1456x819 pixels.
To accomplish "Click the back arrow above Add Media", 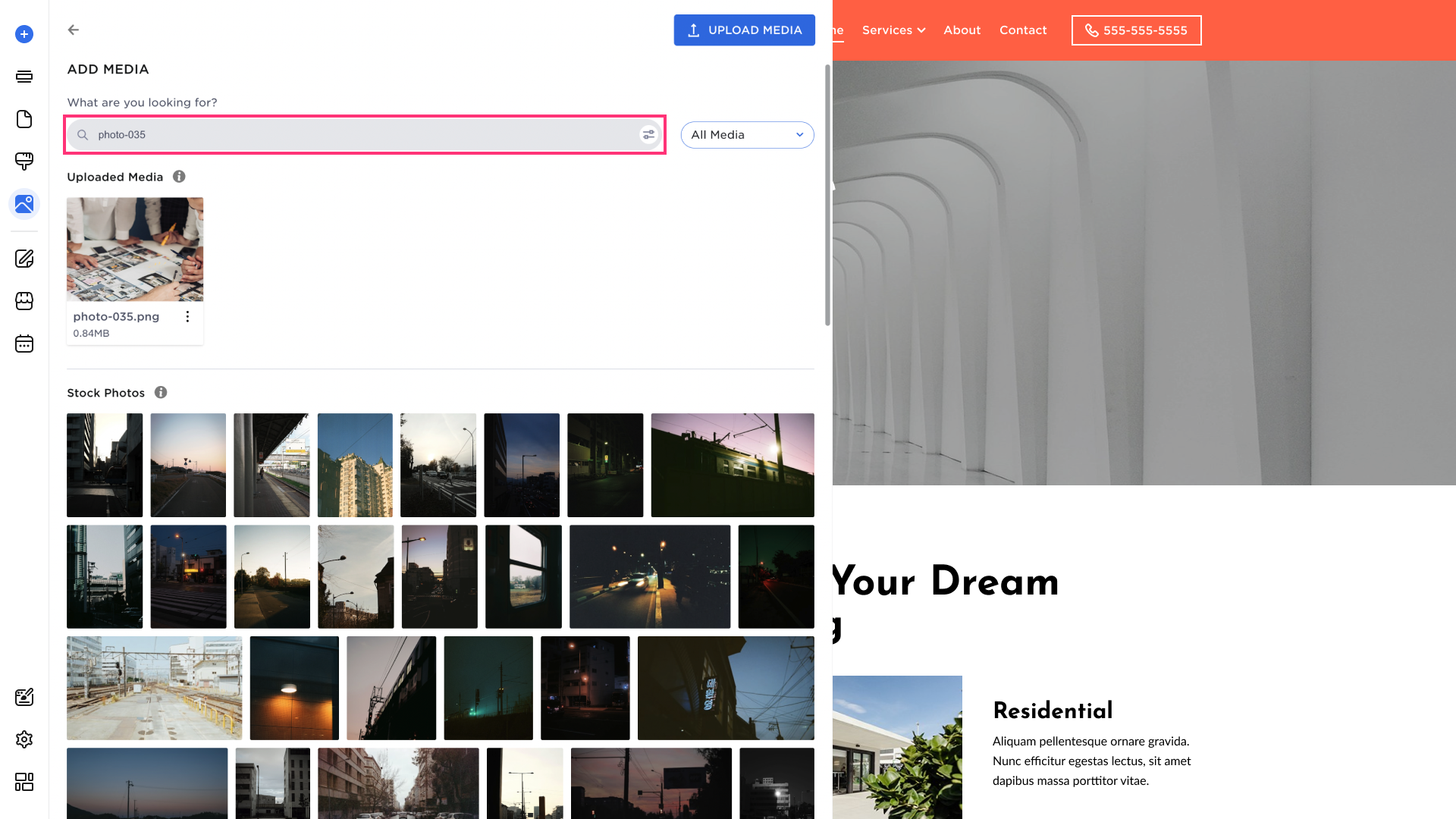I will pyautogui.click(x=74, y=30).
